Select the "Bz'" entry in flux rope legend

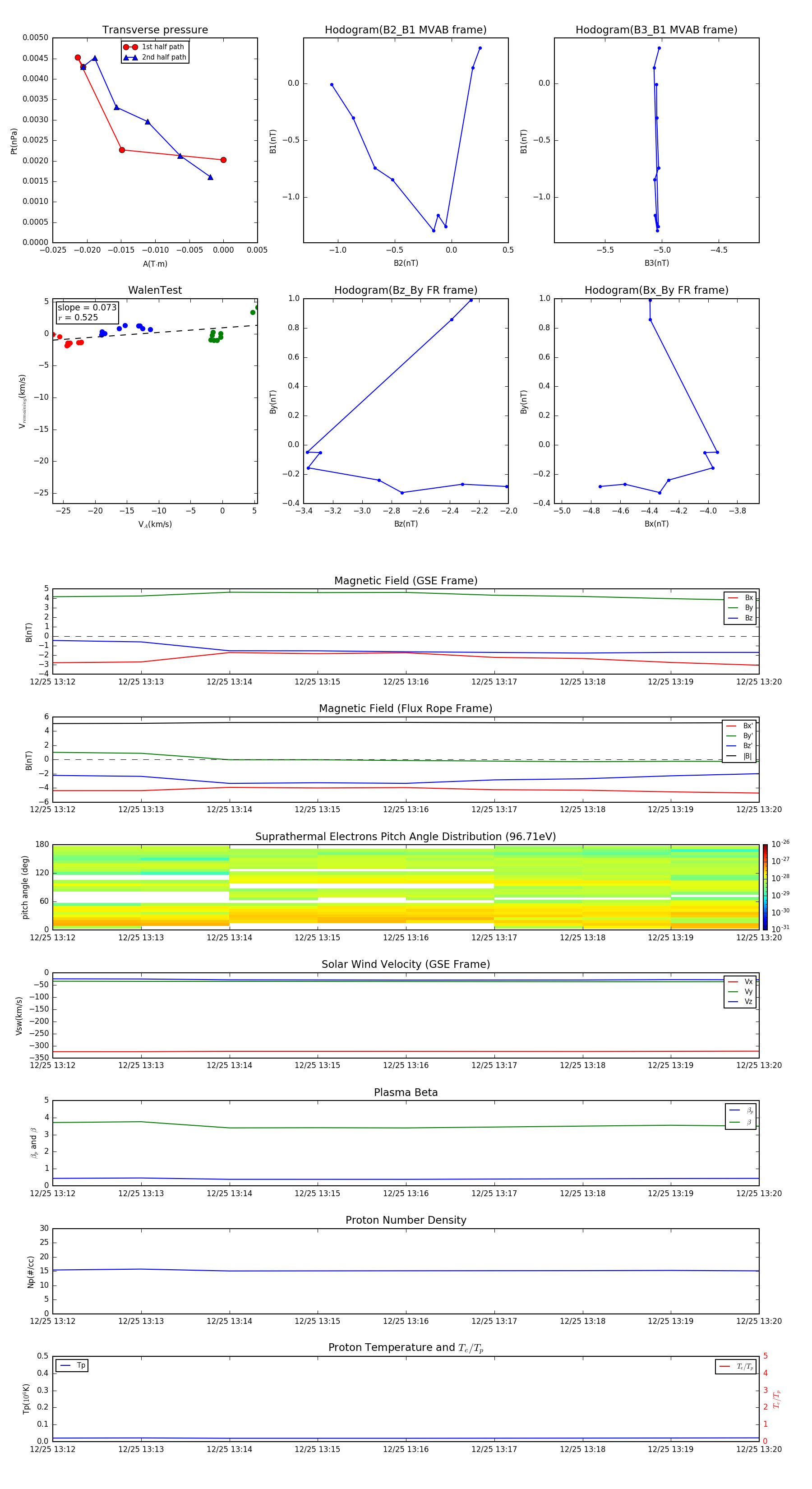(740, 746)
